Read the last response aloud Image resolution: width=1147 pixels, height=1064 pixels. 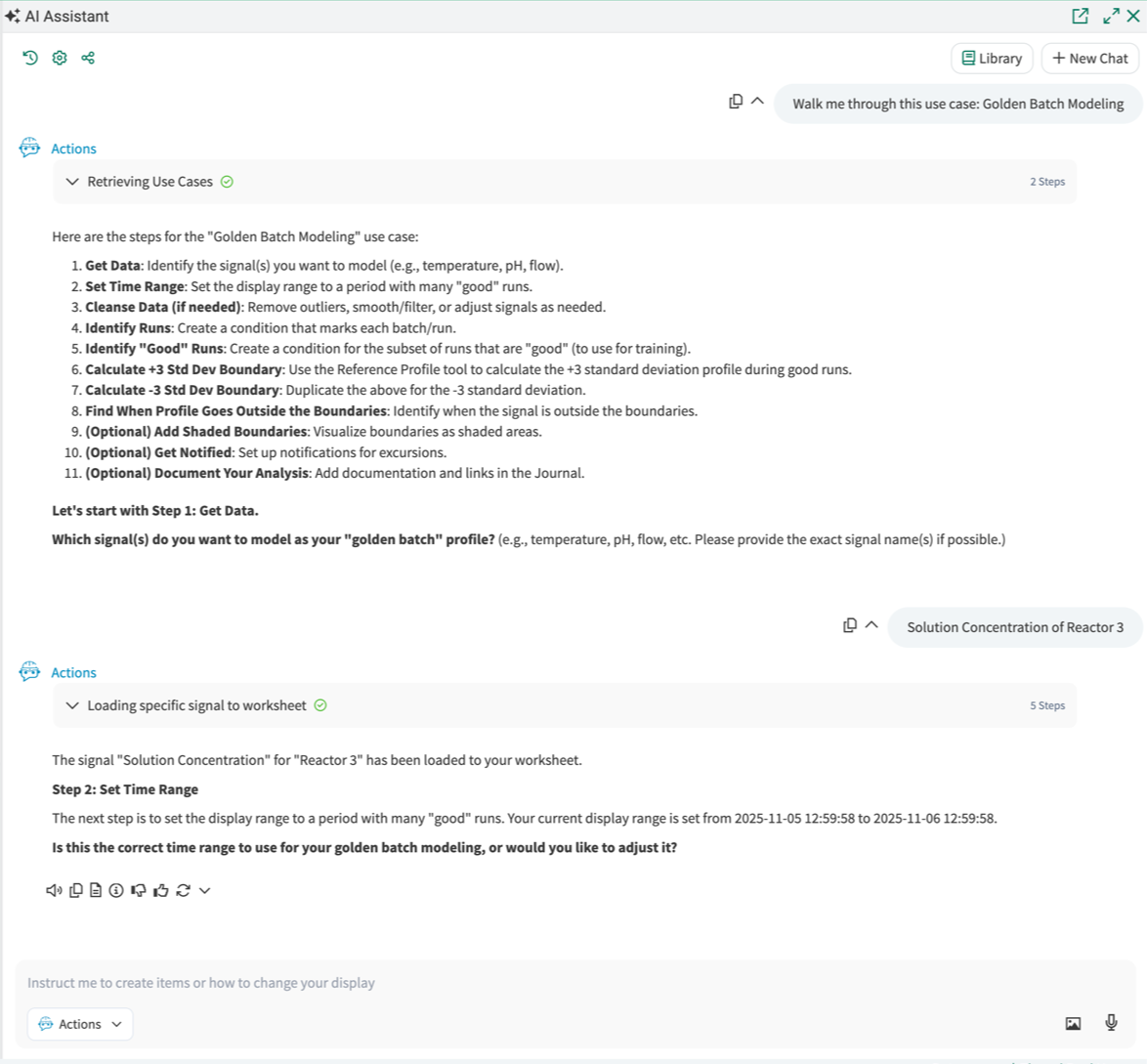pyautogui.click(x=54, y=890)
